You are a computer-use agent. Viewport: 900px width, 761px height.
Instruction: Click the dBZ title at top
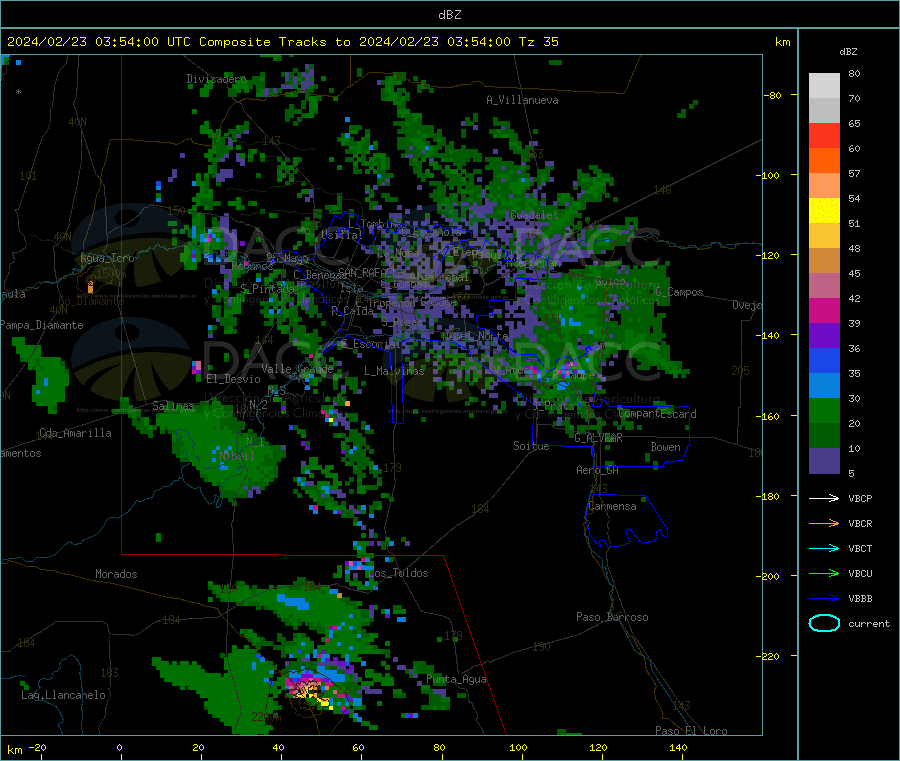click(449, 15)
